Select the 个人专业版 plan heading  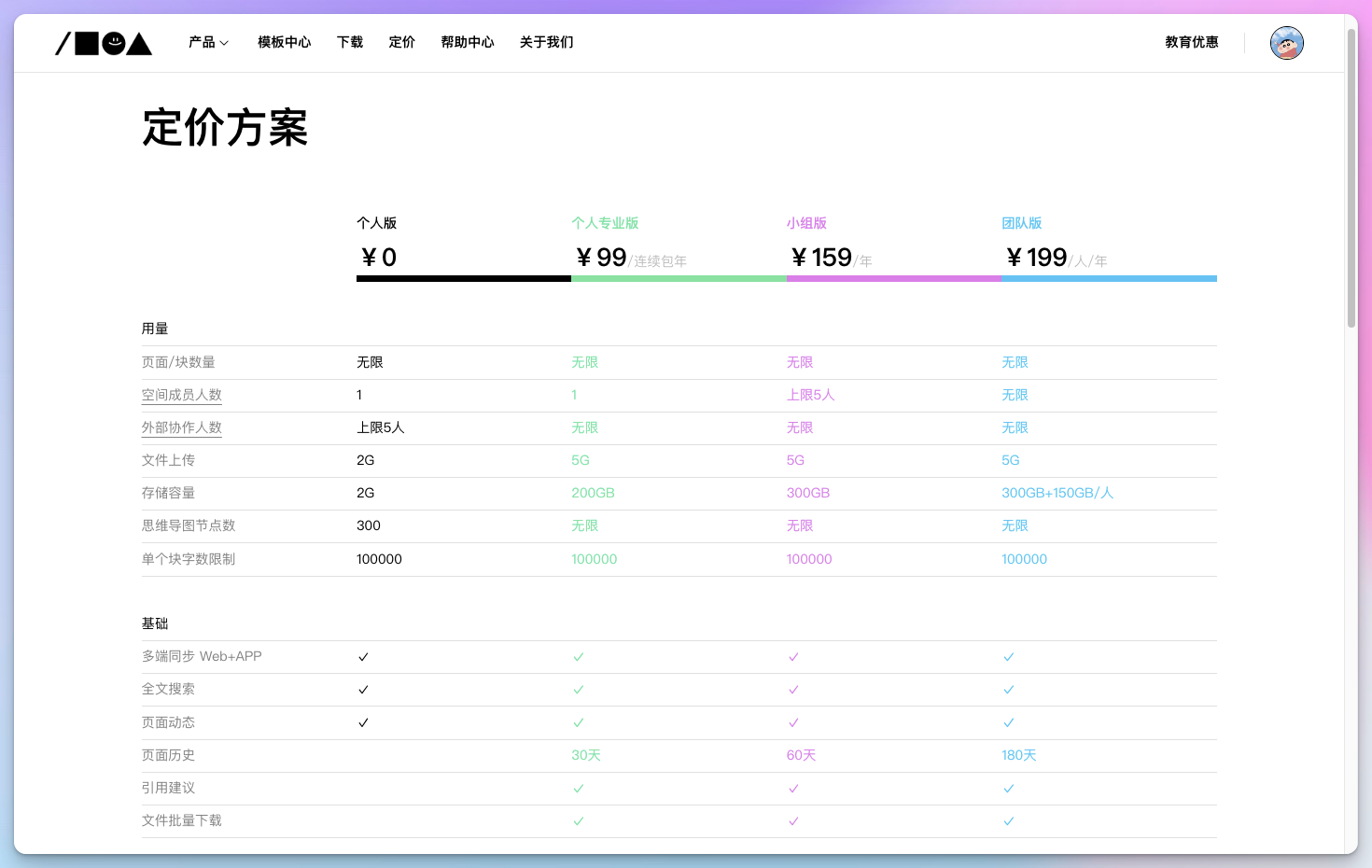(x=605, y=223)
